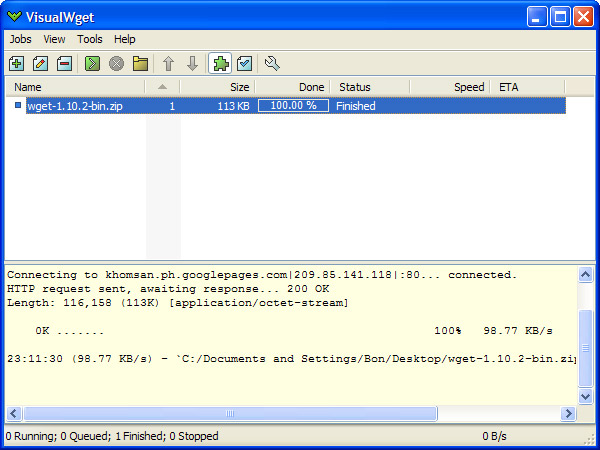Click the 113 KB size cell
Viewport: 600px width, 450px height.
[233, 106]
